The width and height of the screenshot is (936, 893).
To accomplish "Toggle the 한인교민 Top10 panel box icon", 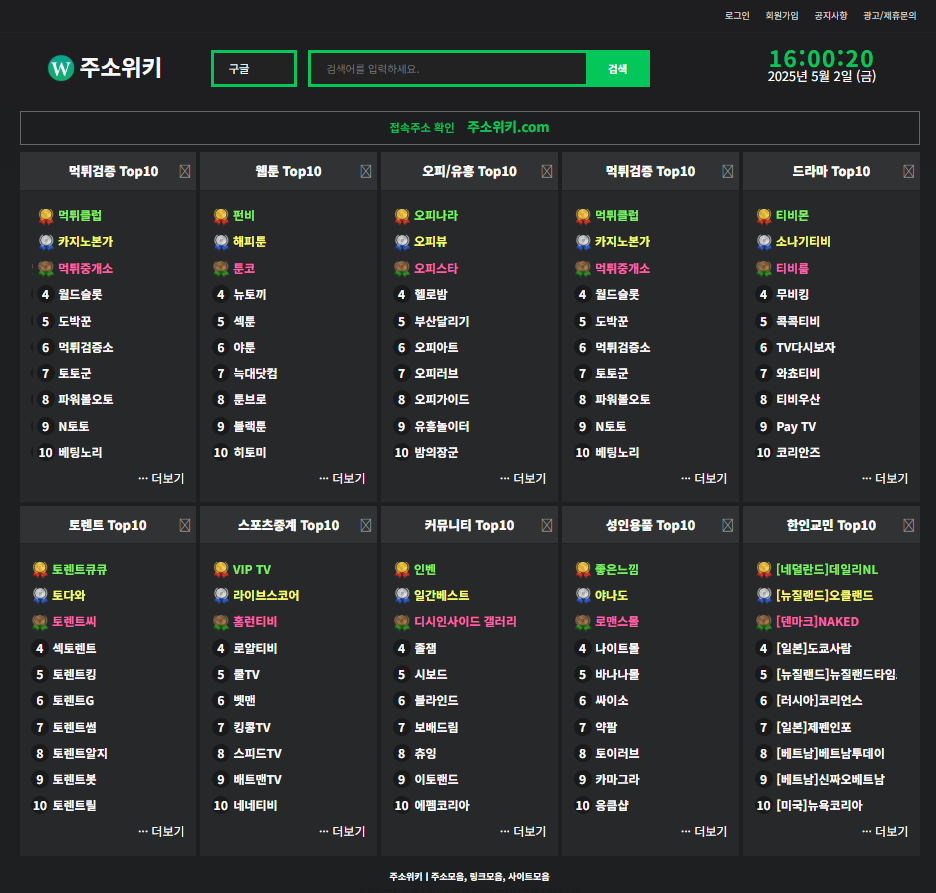I will coord(909,525).
